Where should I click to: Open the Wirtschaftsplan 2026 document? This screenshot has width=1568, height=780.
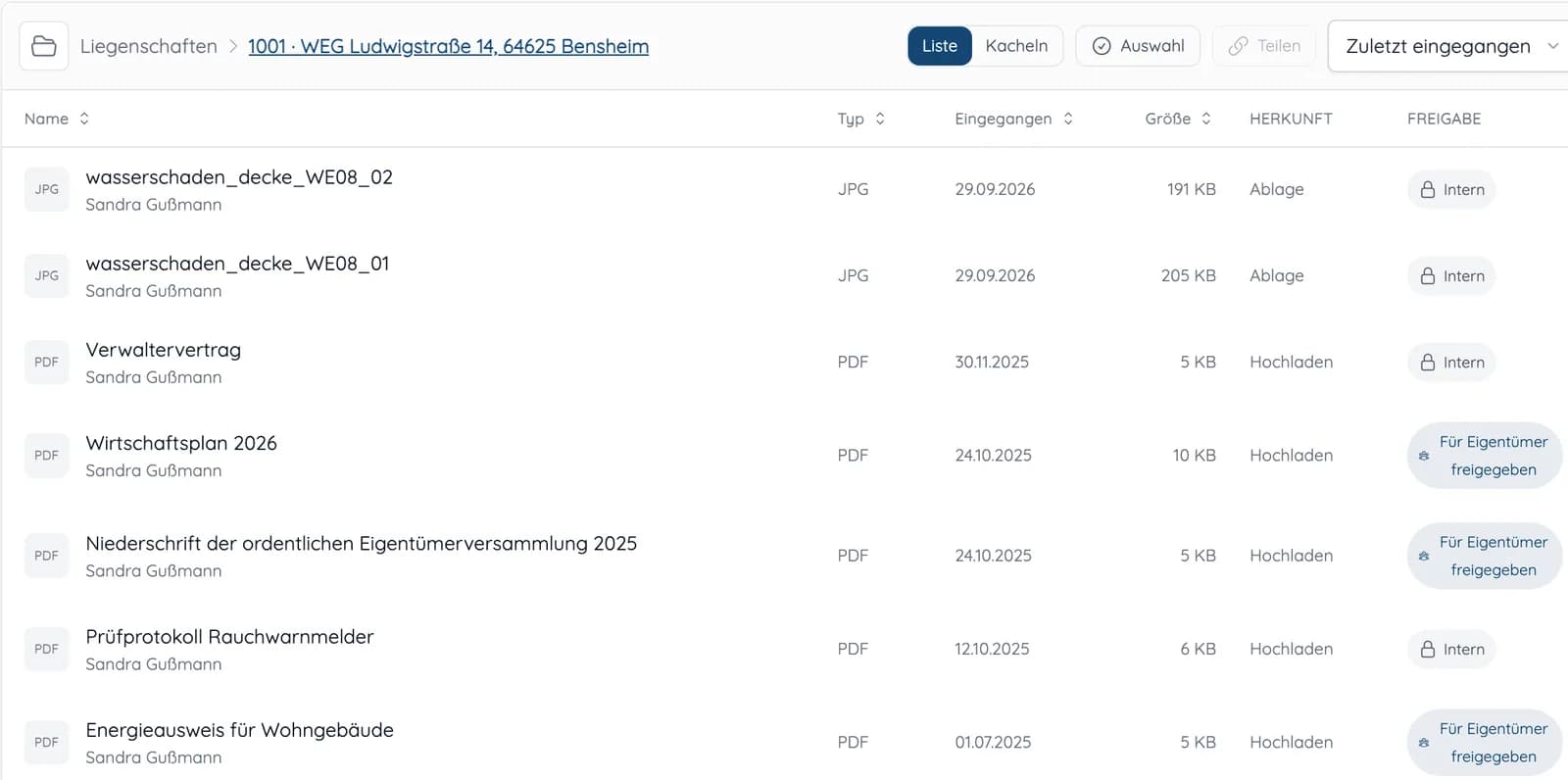click(x=181, y=443)
